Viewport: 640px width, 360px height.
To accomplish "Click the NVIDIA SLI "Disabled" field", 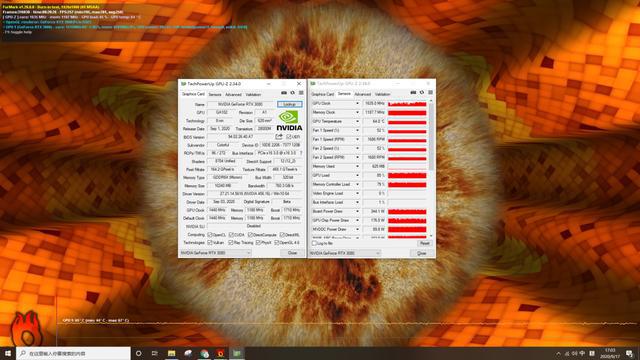I will (254, 226).
